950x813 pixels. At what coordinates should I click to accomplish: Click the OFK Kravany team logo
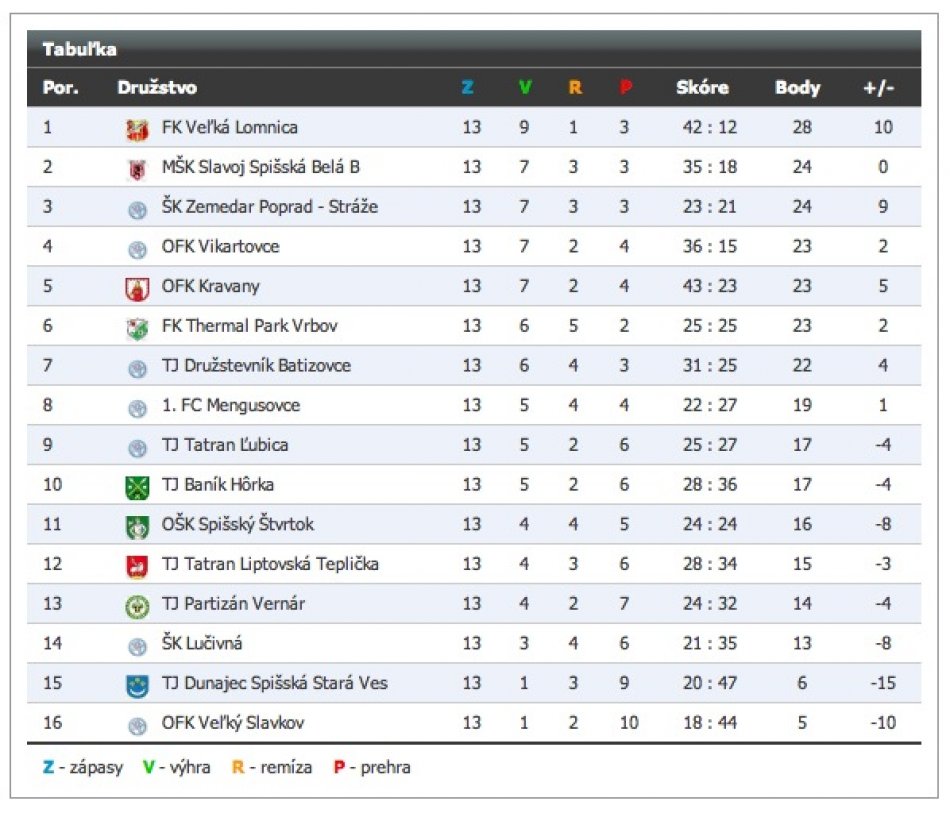pos(137,288)
